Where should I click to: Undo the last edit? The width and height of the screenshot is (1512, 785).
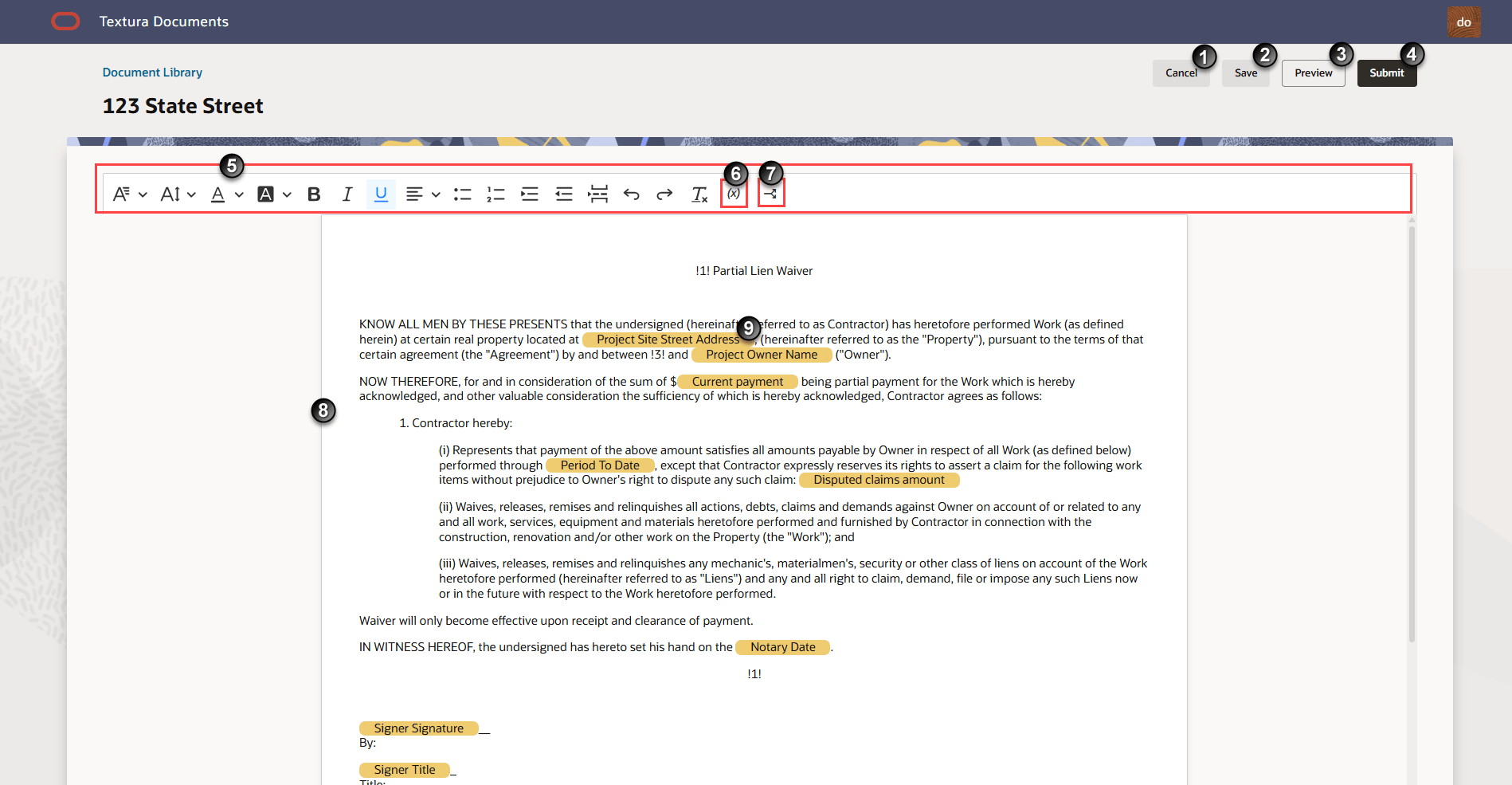pyautogui.click(x=631, y=194)
